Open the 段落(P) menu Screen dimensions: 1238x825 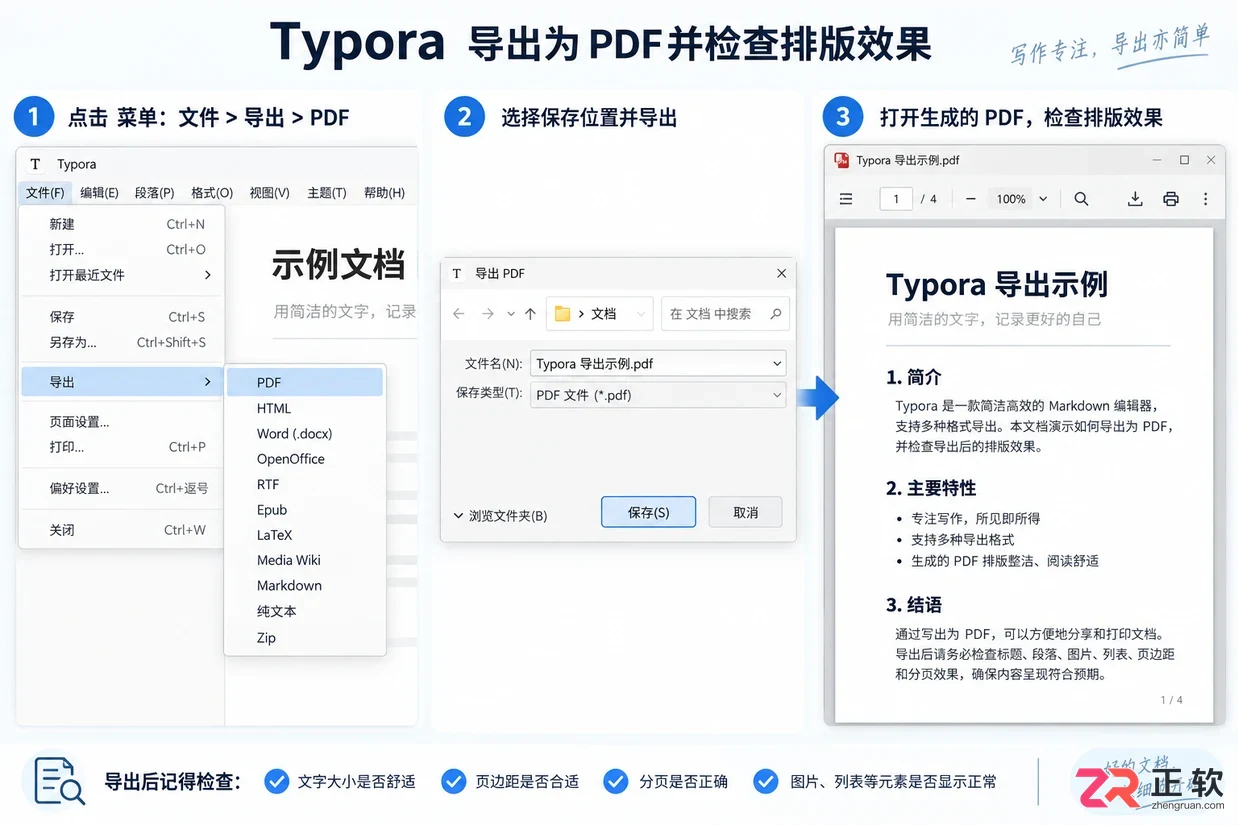click(155, 193)
